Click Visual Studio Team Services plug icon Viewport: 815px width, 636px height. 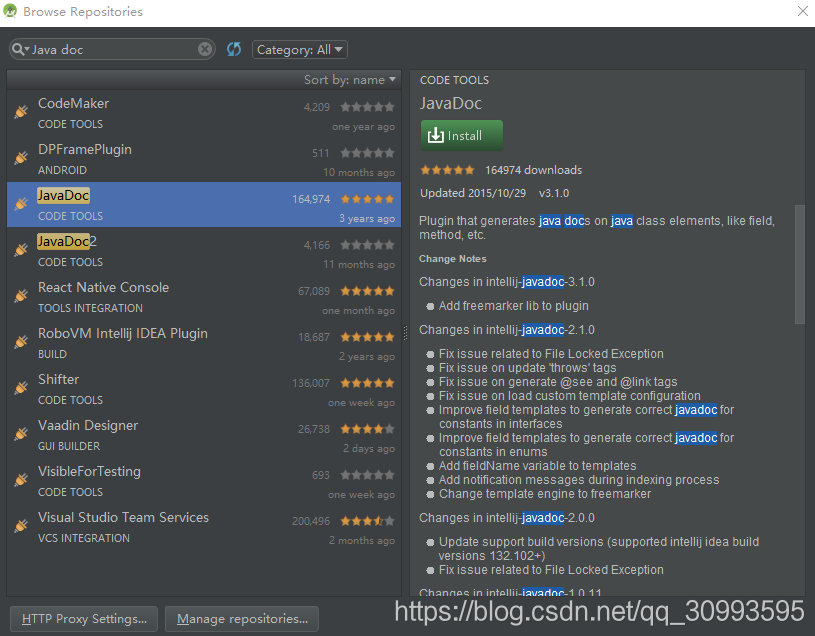tap(21, 525)
